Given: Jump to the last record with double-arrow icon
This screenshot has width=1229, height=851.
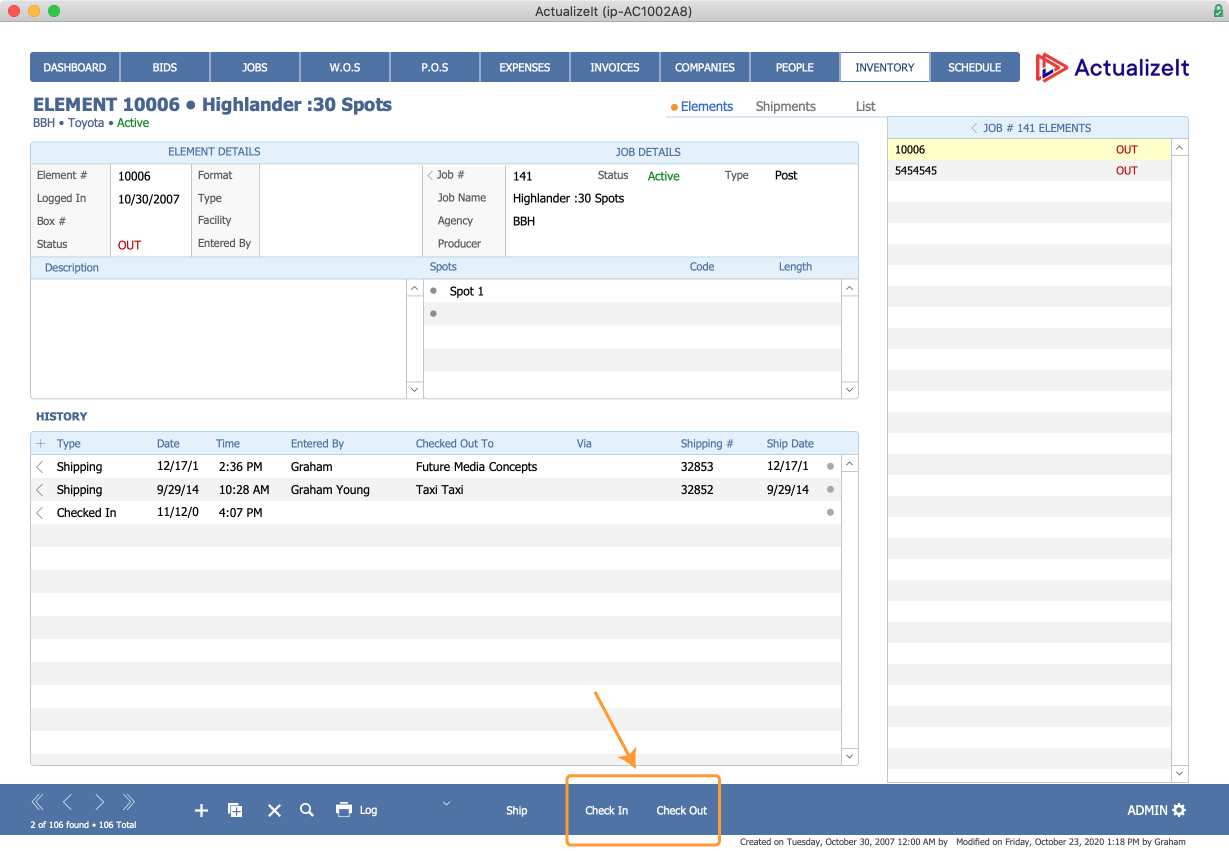Looking at the screenshot, I should point(128,801).
